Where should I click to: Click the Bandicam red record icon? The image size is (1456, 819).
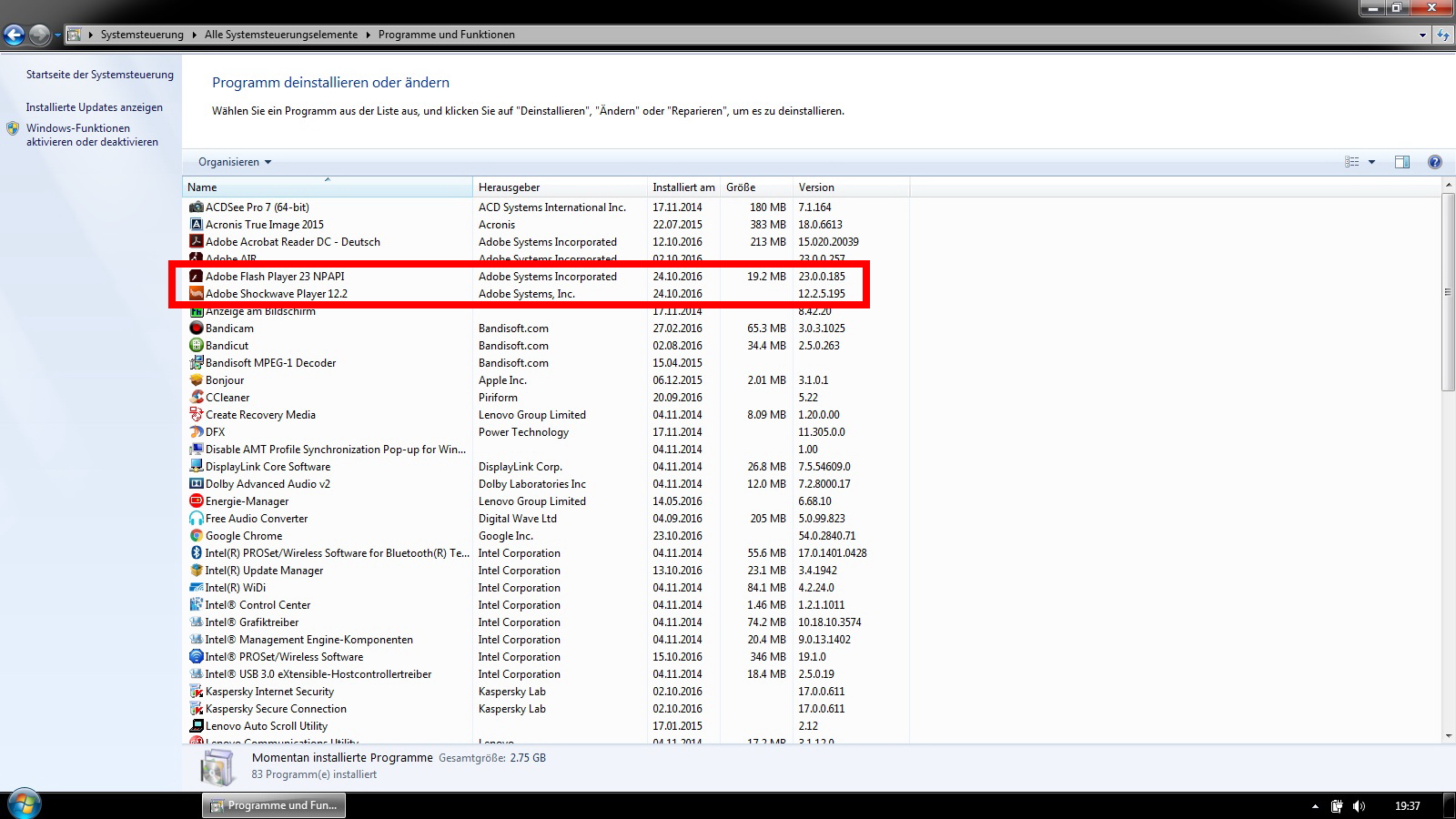point(196,329)
